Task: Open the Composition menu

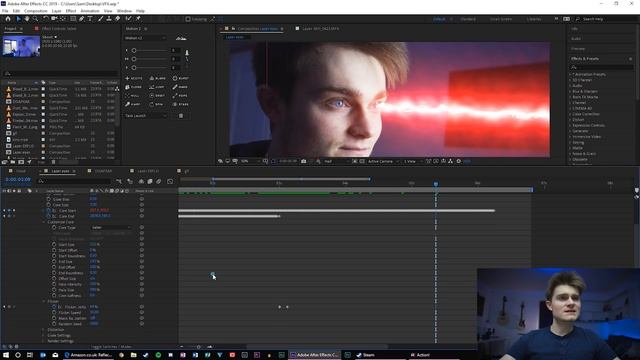Action: 36,11
